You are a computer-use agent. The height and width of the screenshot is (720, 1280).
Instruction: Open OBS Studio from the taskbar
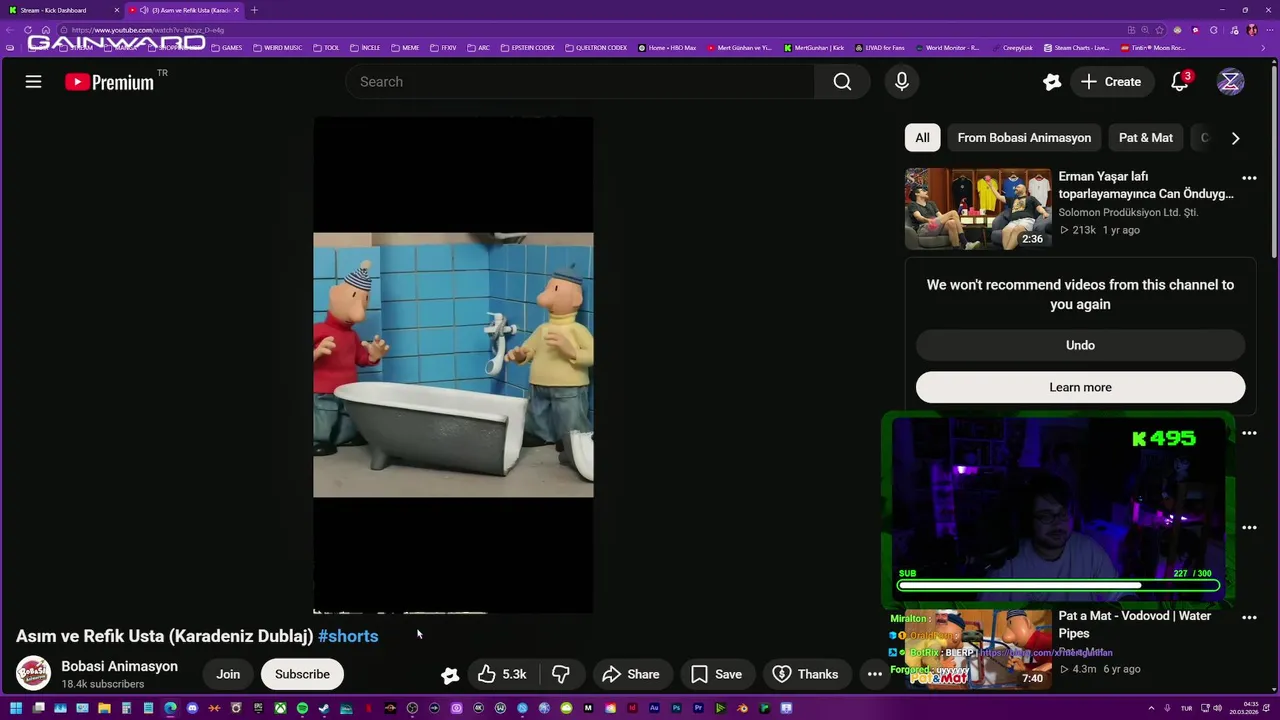[412, 708]
